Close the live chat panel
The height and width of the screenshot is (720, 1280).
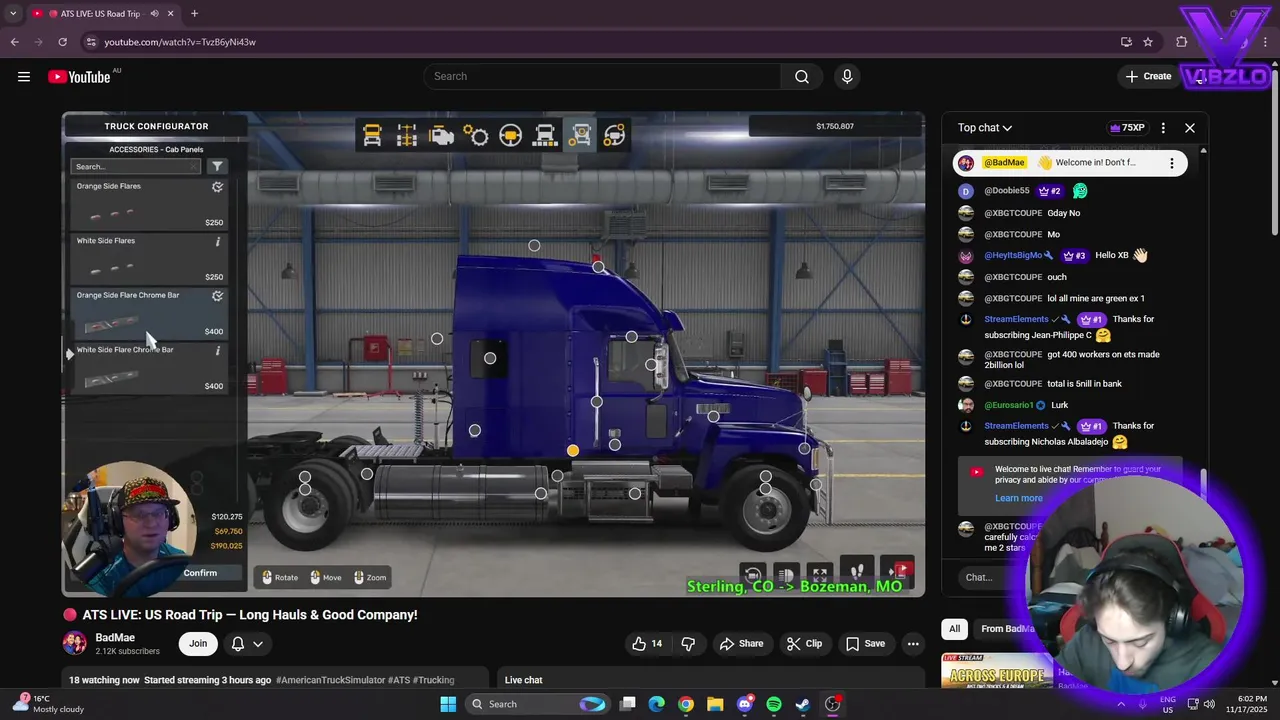coord(1190,128)
